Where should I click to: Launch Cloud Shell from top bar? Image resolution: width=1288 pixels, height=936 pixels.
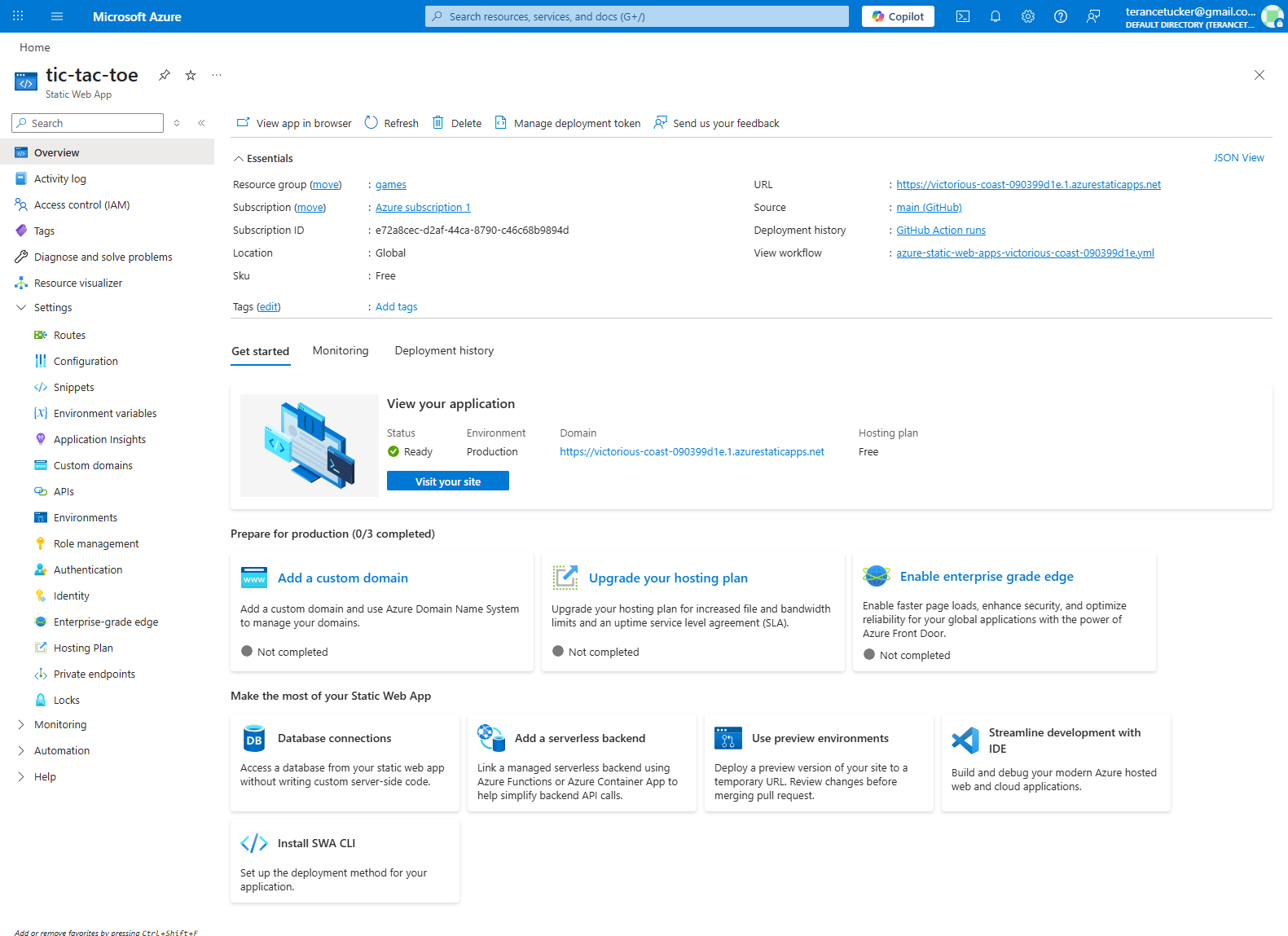(963, 16)
